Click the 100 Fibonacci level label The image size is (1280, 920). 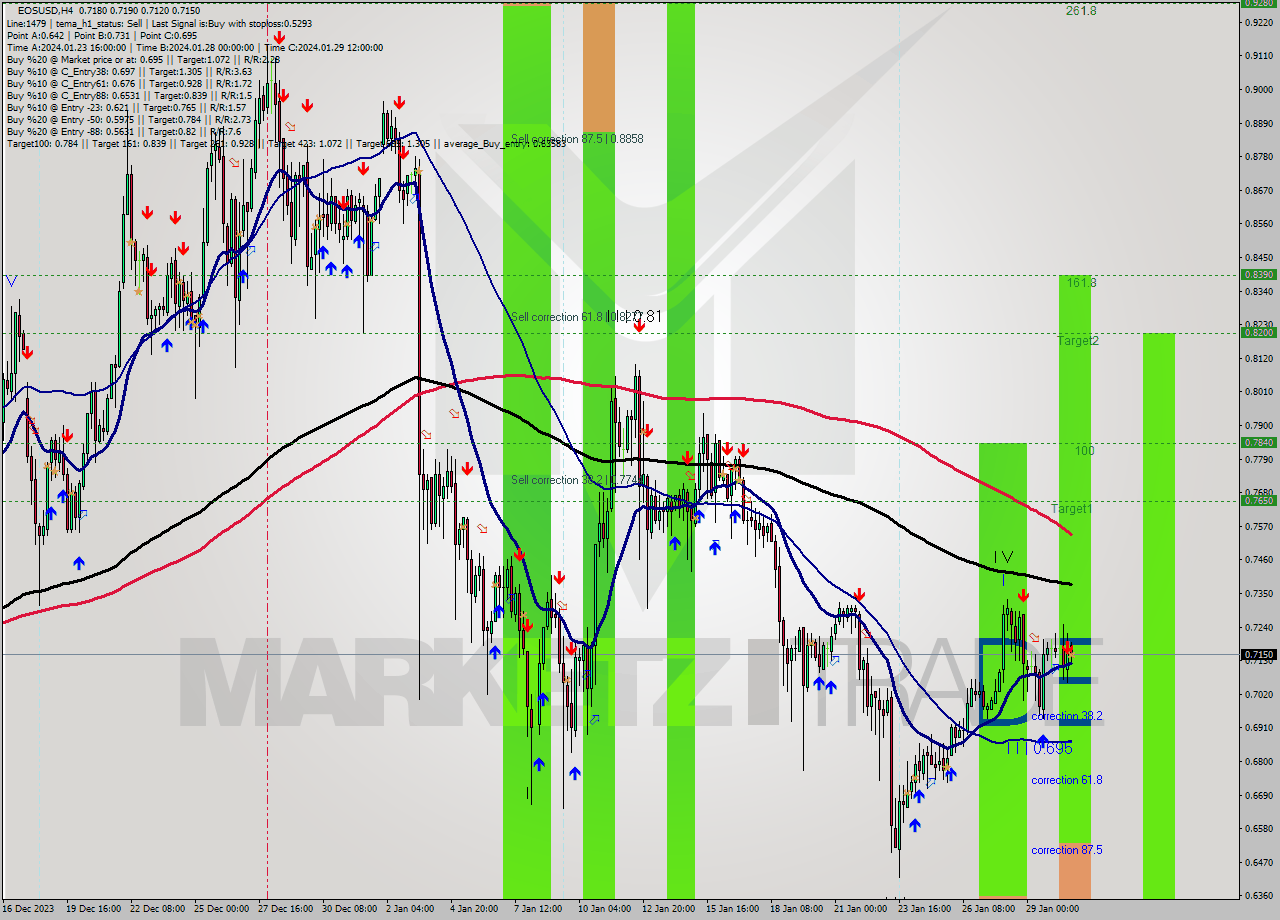click(x=1085, y=451)
